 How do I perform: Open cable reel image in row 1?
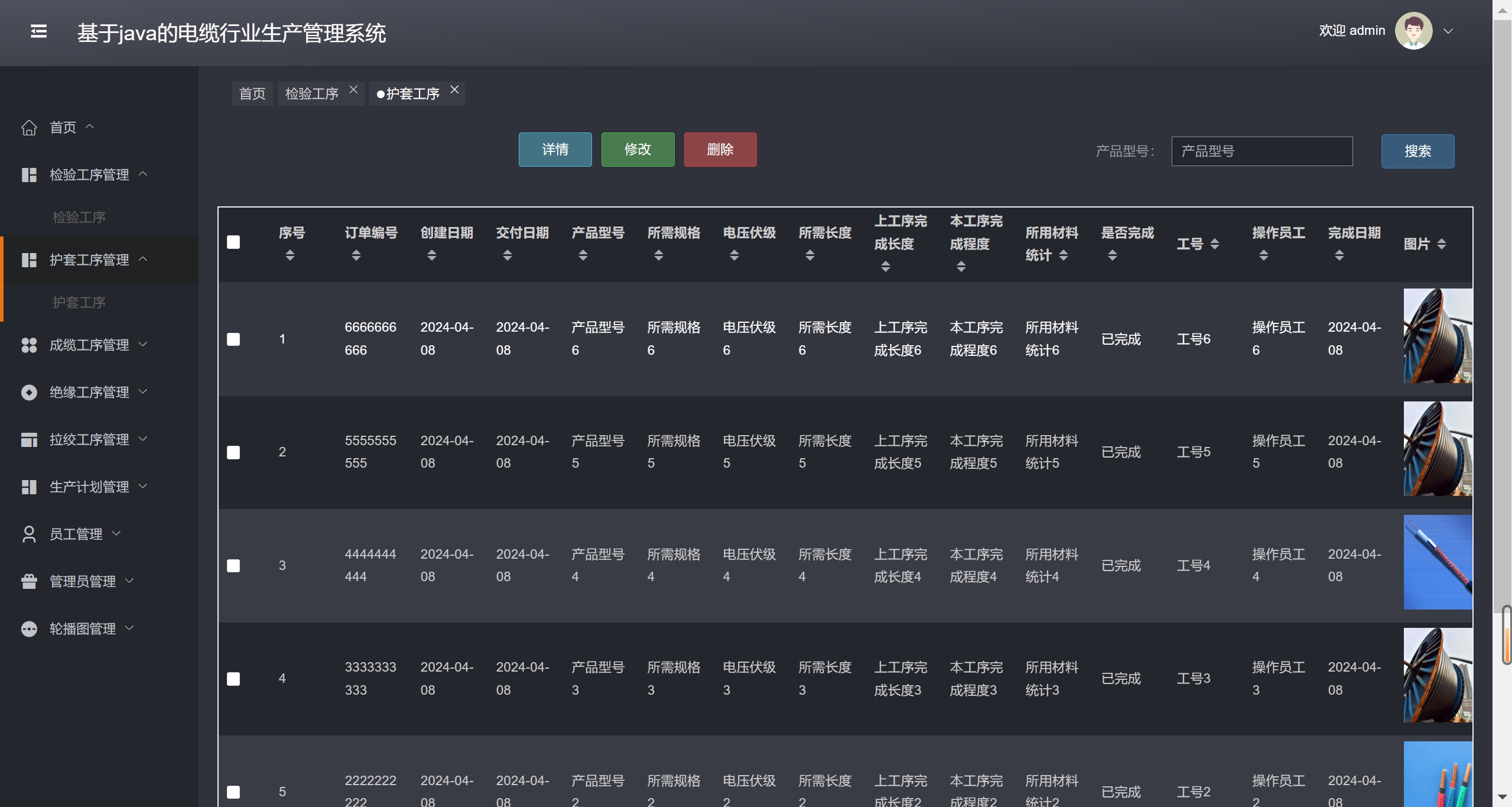(1438, 336)
